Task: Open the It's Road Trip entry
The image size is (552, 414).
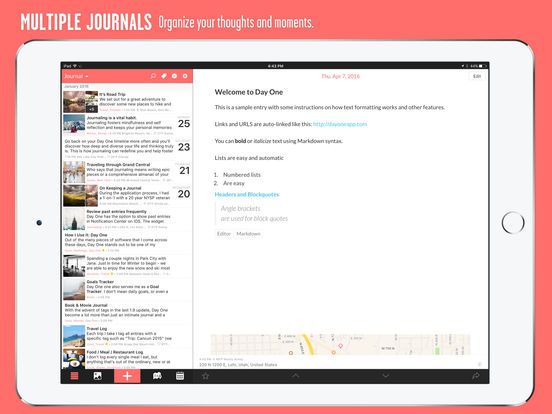Action: point(127,102)
